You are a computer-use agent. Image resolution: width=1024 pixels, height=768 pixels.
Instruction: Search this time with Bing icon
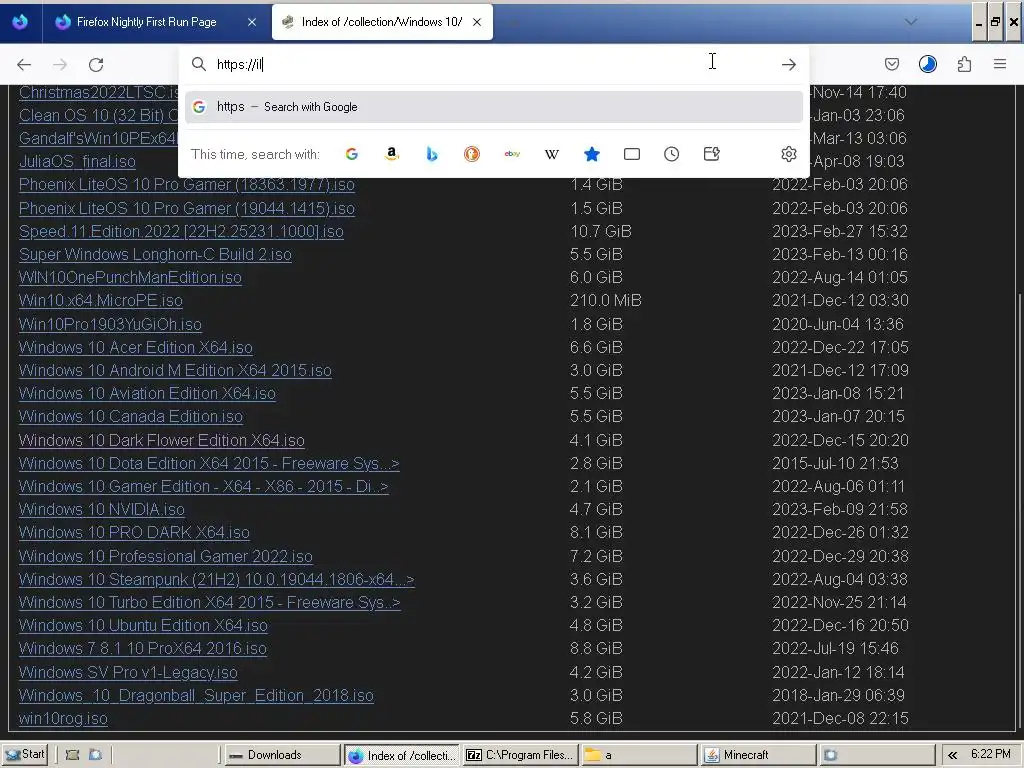(432, 154)
